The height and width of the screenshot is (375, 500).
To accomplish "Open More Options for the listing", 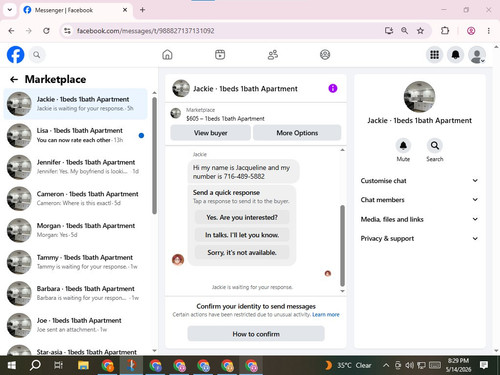I will [x=297, y=133].
